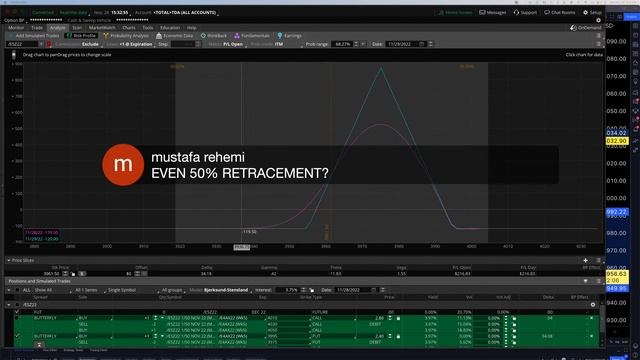Click Add Simulated Trades
640x360 pixels.
(34, 36)
